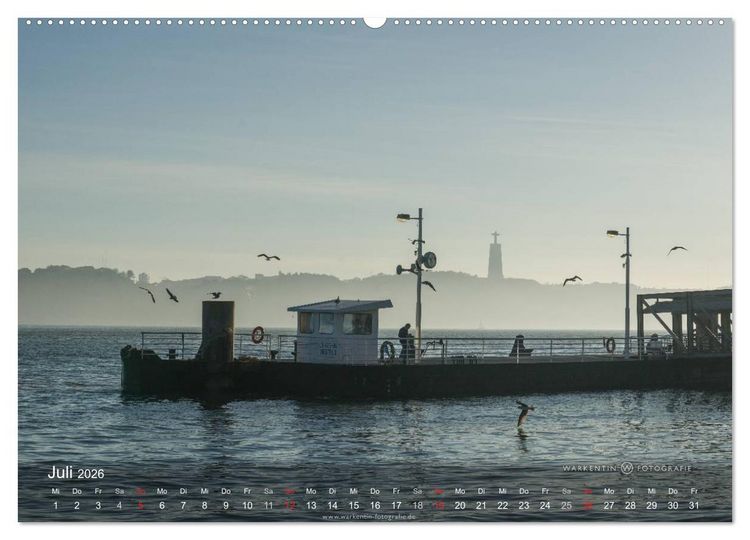Select date 2 in the calendar row
This screenshot has width=750, height=540.
tap(77, 505)
